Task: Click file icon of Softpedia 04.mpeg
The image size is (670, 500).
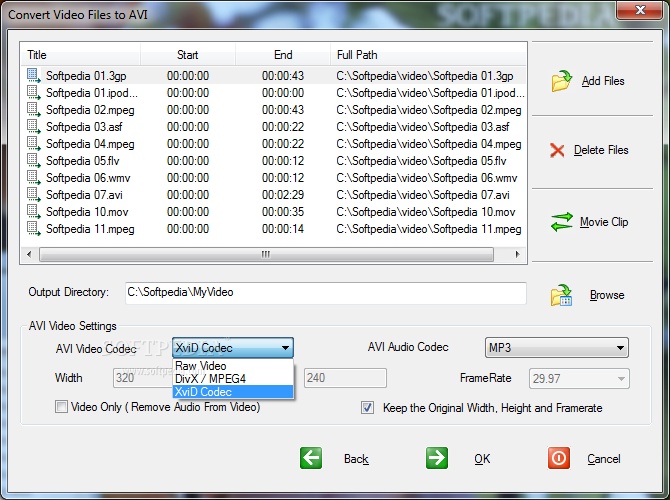Action: point(34,144)
